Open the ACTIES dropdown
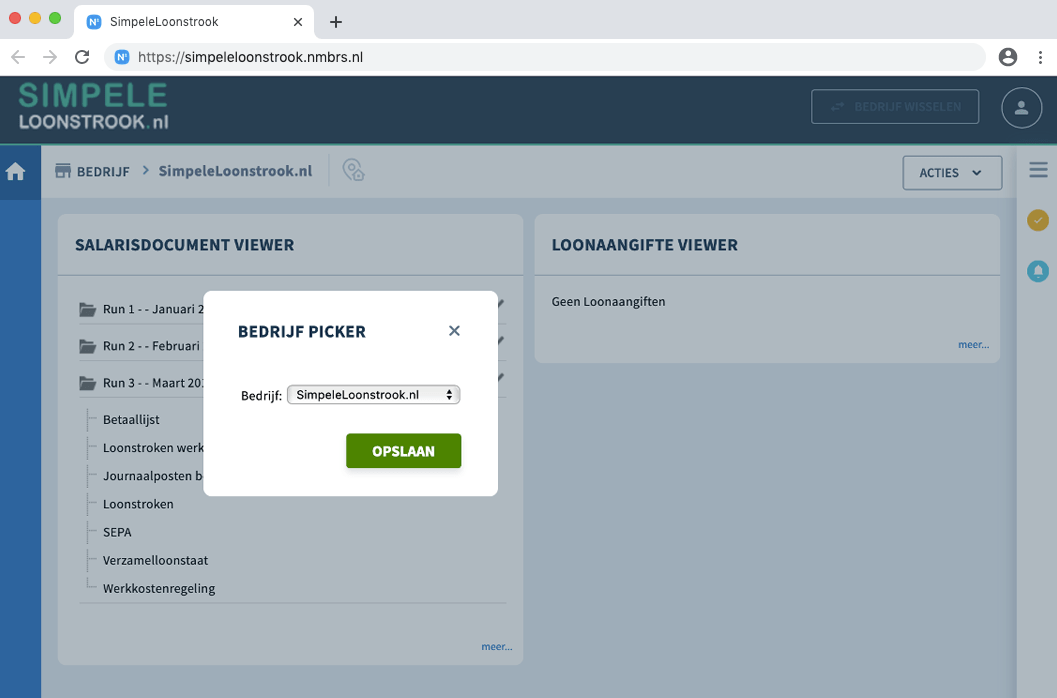The image size is (1057, 698). 951,172
